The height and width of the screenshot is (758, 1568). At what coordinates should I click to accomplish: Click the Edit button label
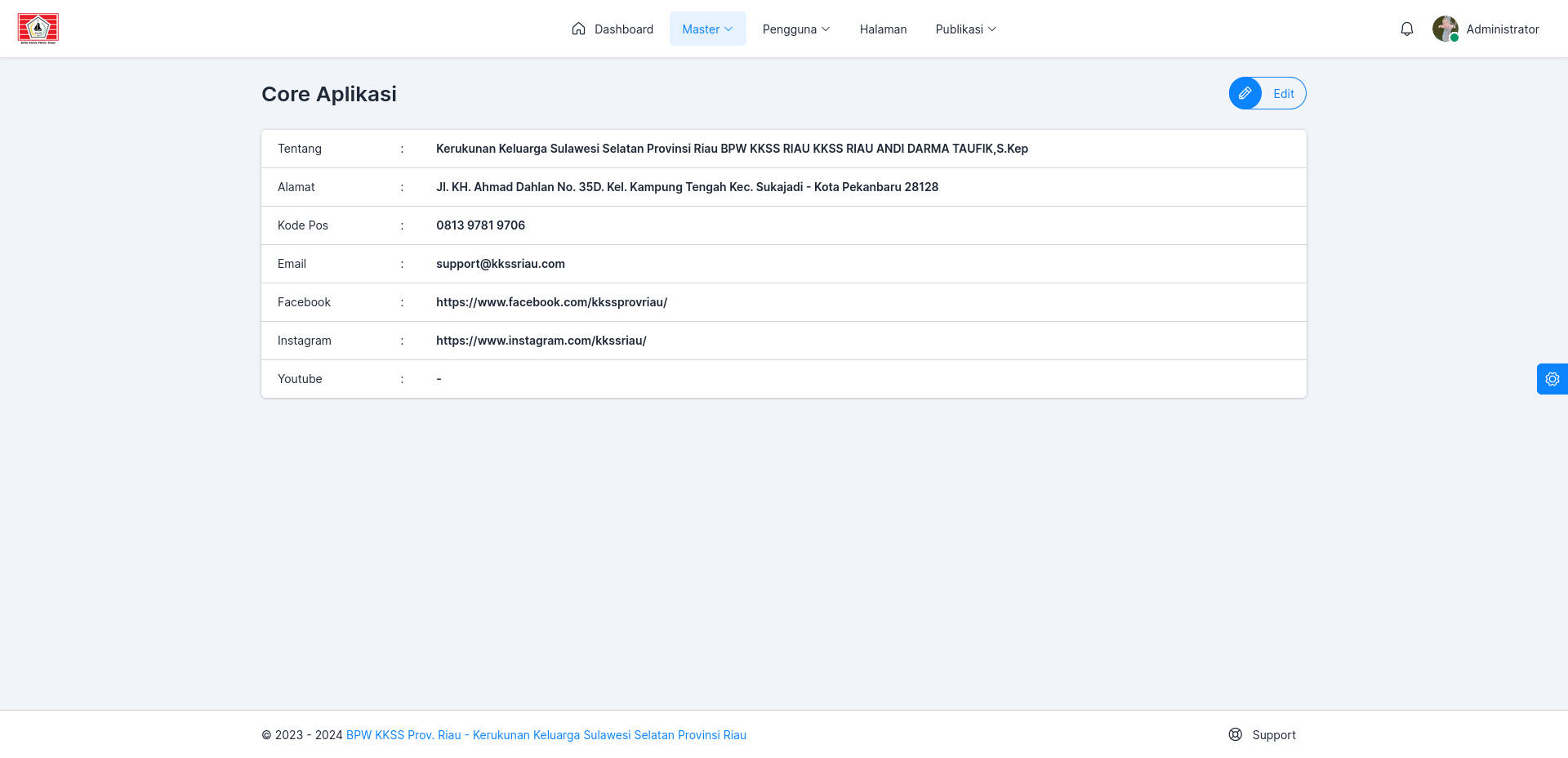[x=1284, y=93]
